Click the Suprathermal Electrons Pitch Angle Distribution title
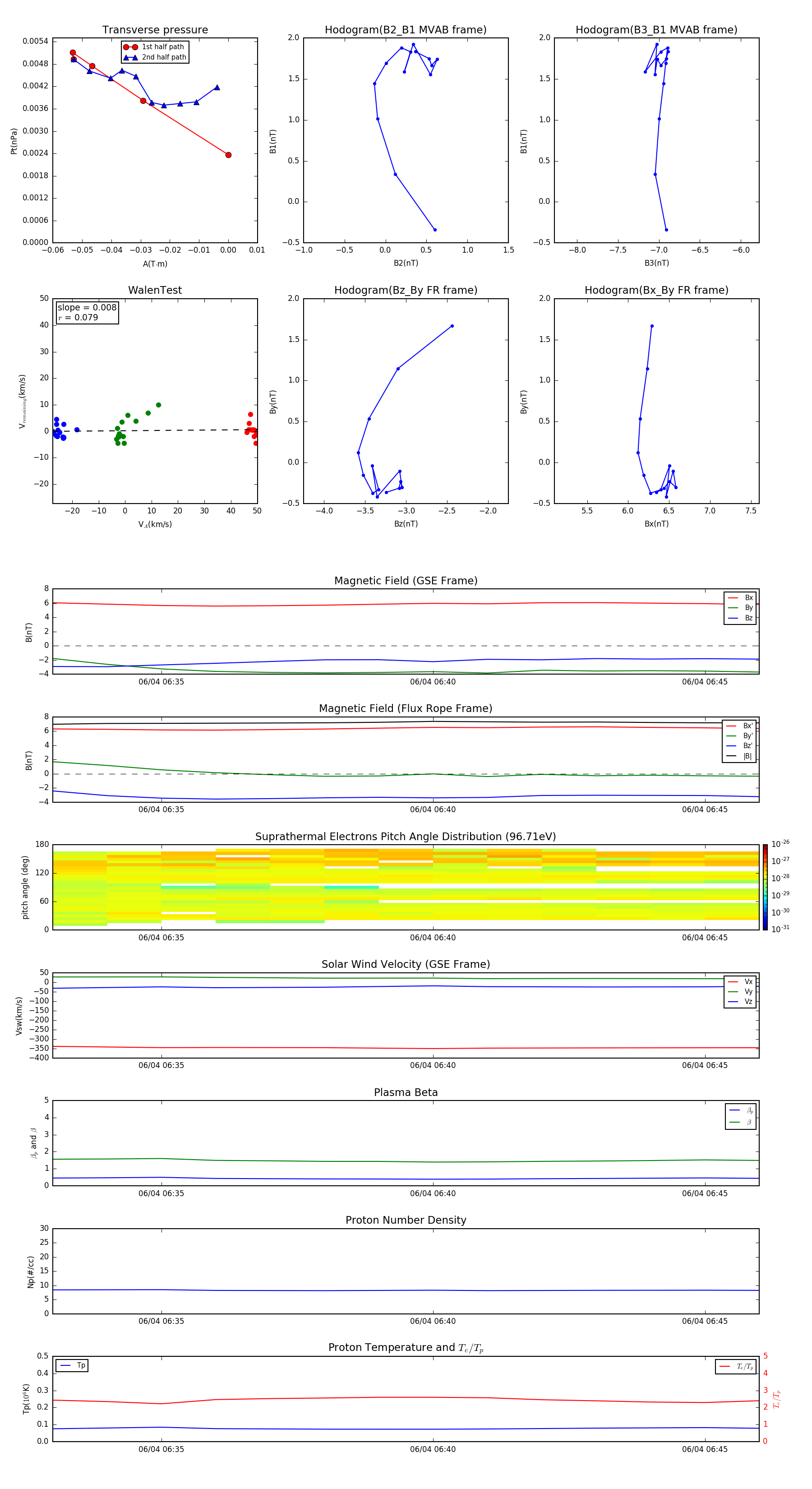This screenshot has height=1489, width=812. click(x=406, y=837)
